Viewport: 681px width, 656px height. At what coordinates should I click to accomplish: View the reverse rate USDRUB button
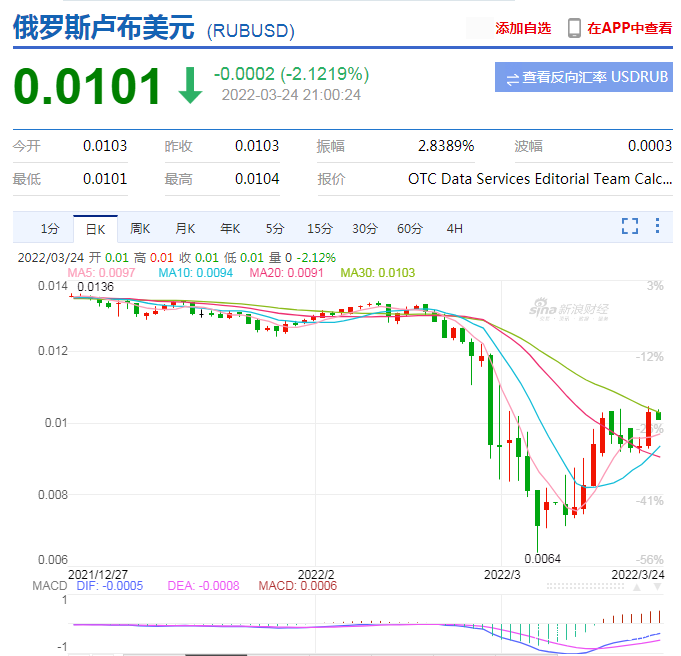pos(584,77)
